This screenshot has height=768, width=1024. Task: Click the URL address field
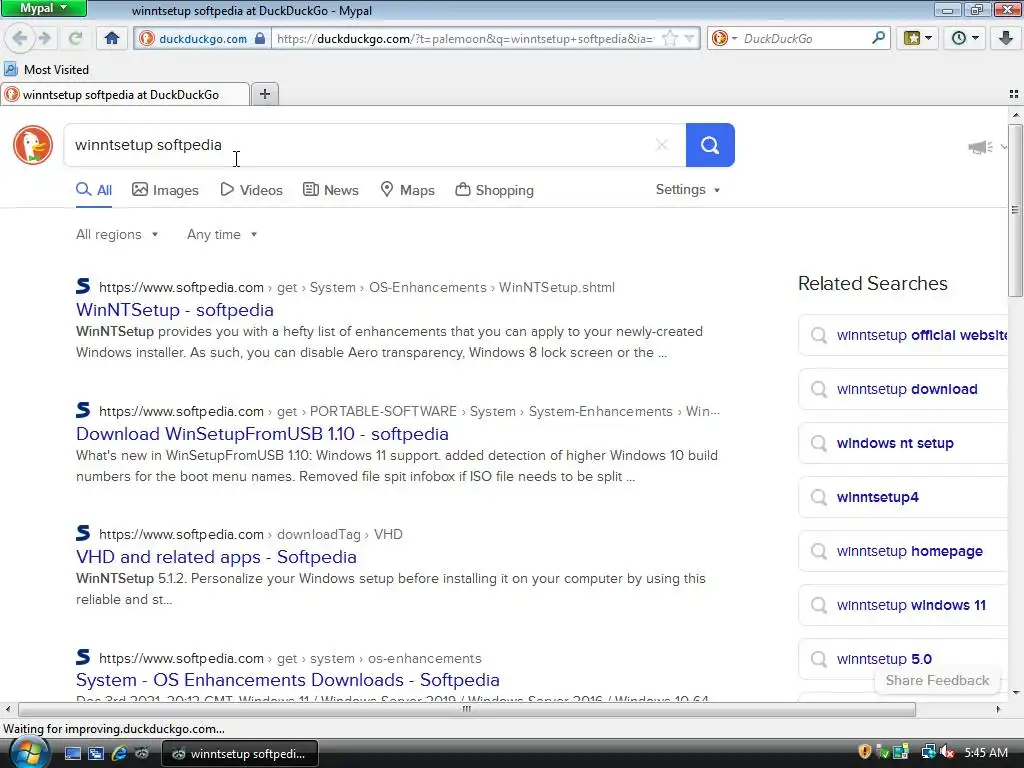point(465,39)
